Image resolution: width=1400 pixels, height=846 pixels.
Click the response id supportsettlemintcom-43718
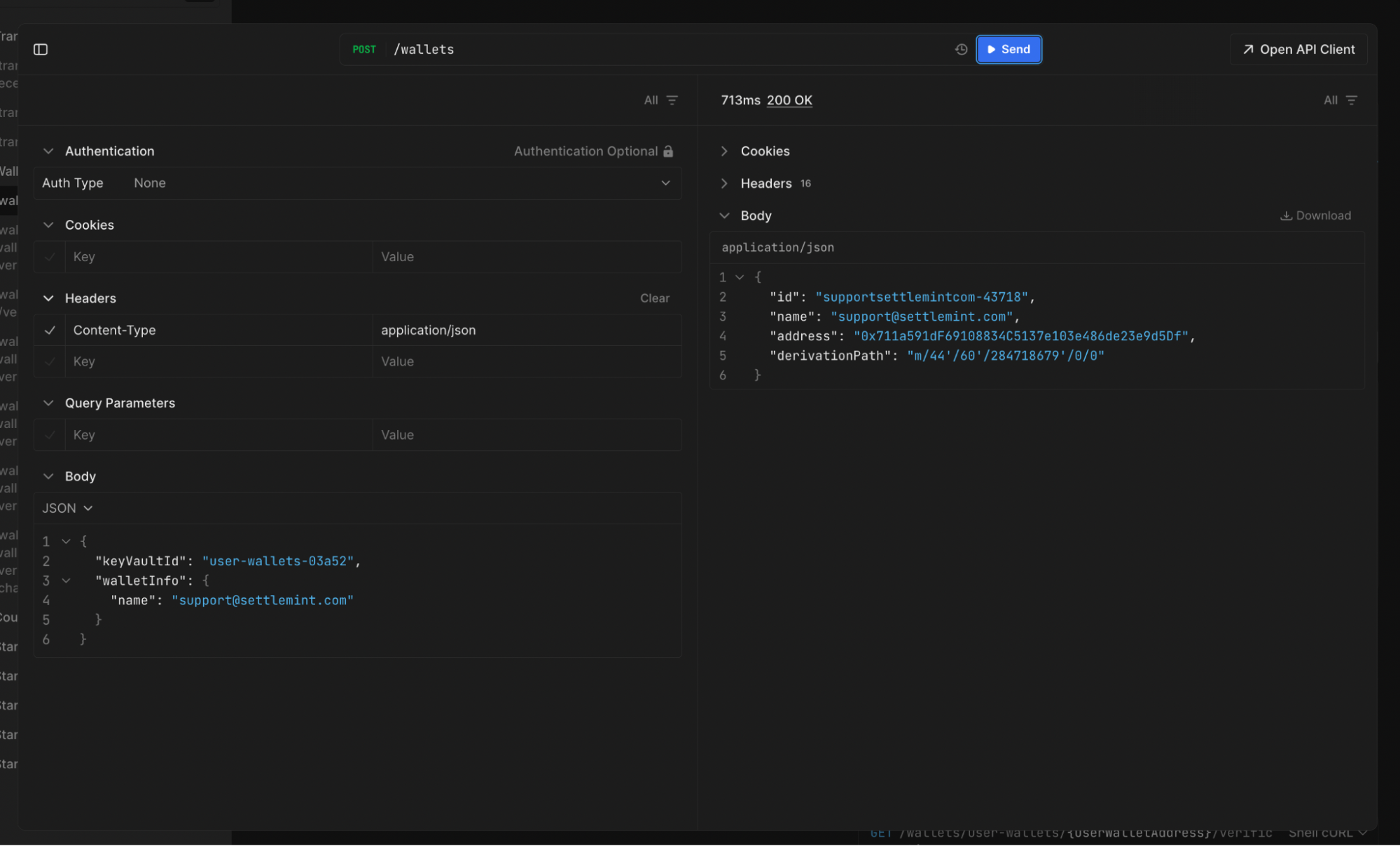[922, 297]
